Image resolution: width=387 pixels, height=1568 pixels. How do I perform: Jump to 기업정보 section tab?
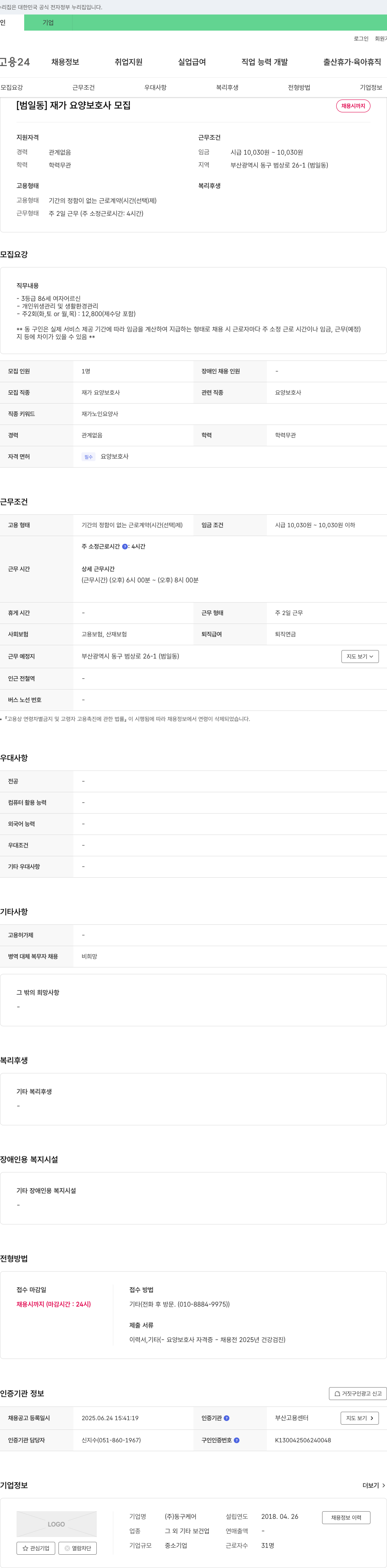(x=371, y=88)
